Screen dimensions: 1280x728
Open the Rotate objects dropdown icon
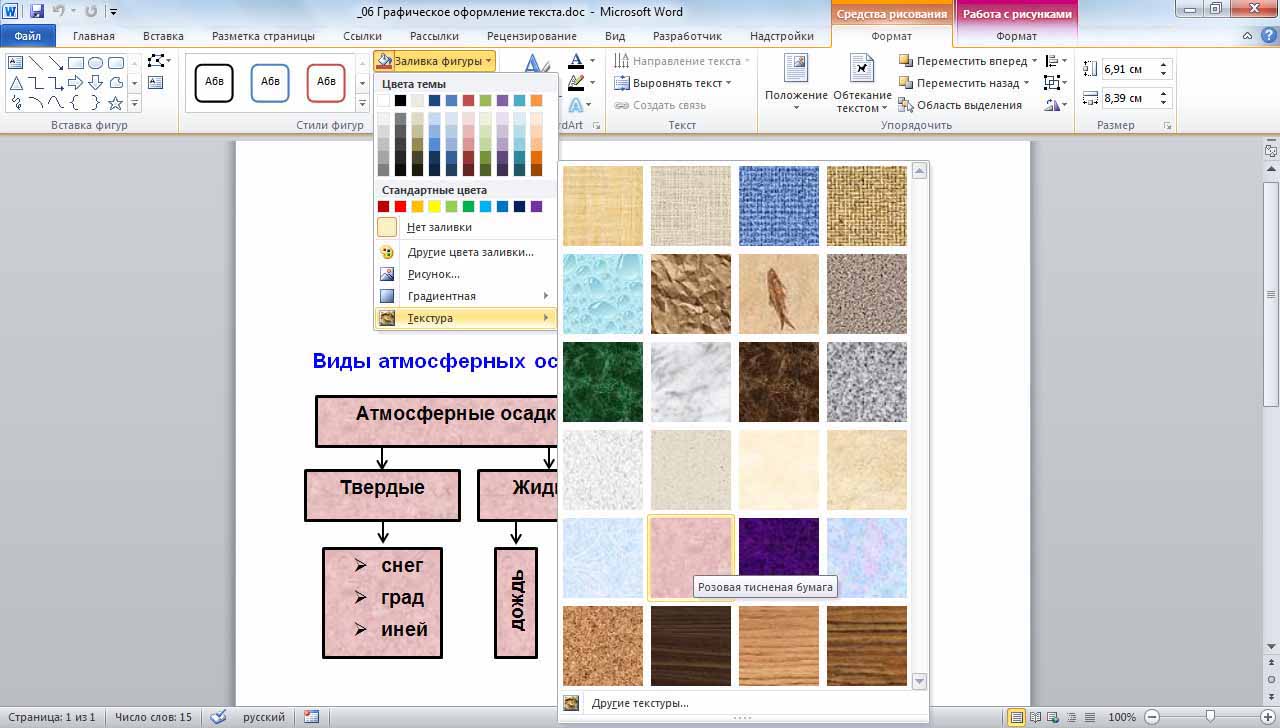click(1054, 105)
